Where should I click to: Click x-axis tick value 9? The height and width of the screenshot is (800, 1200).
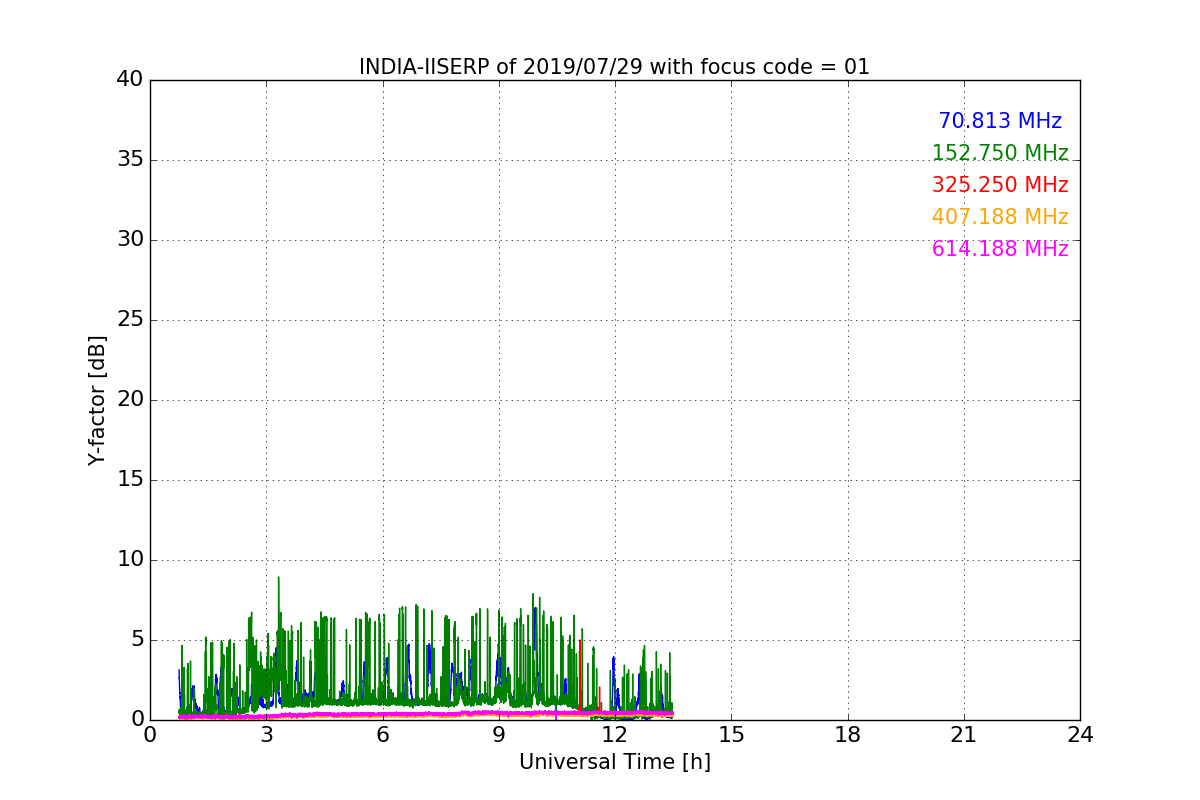[499, 735]
